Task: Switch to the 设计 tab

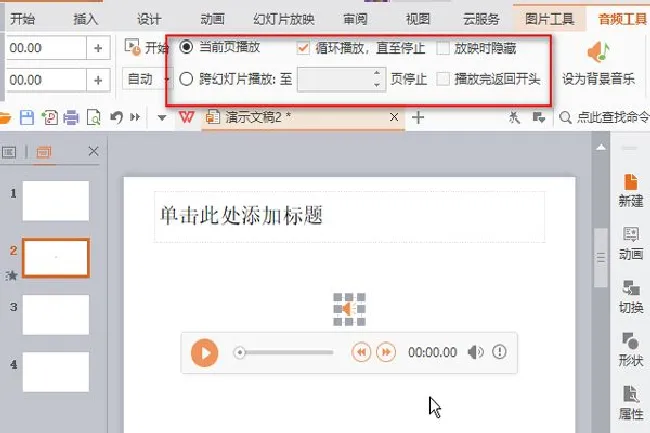Action: point(149,19)
